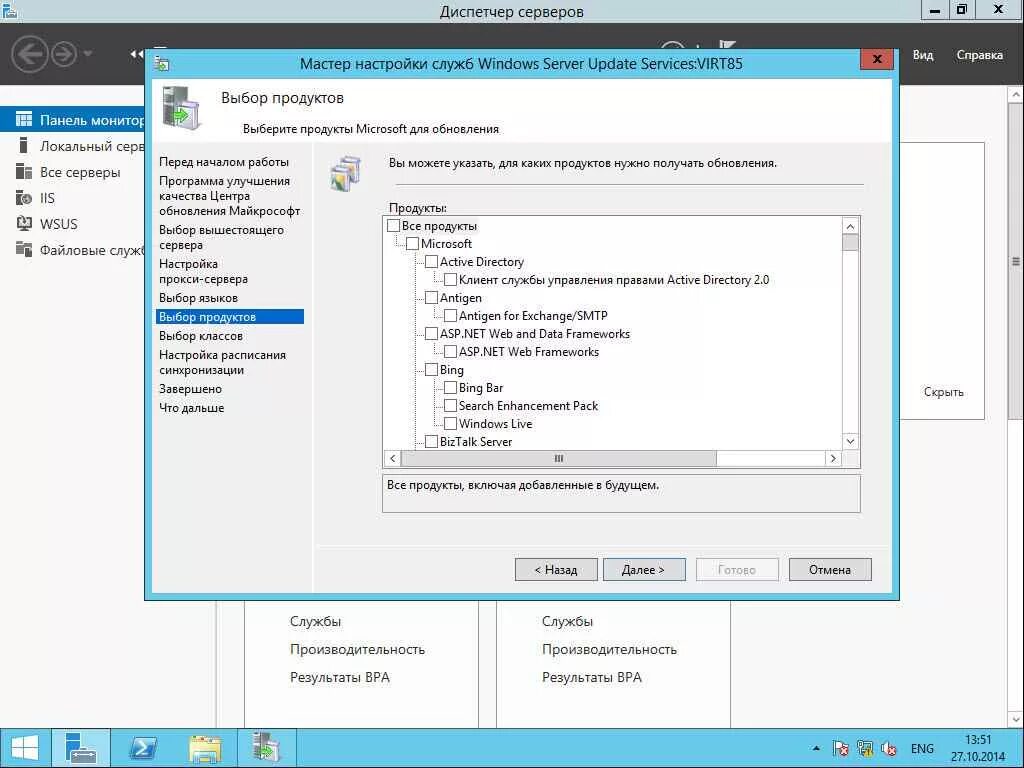This screenshot has width=1024, height=768.
Task: Click the WSUS icon in sidebar
Action: (x=24, y=223)
